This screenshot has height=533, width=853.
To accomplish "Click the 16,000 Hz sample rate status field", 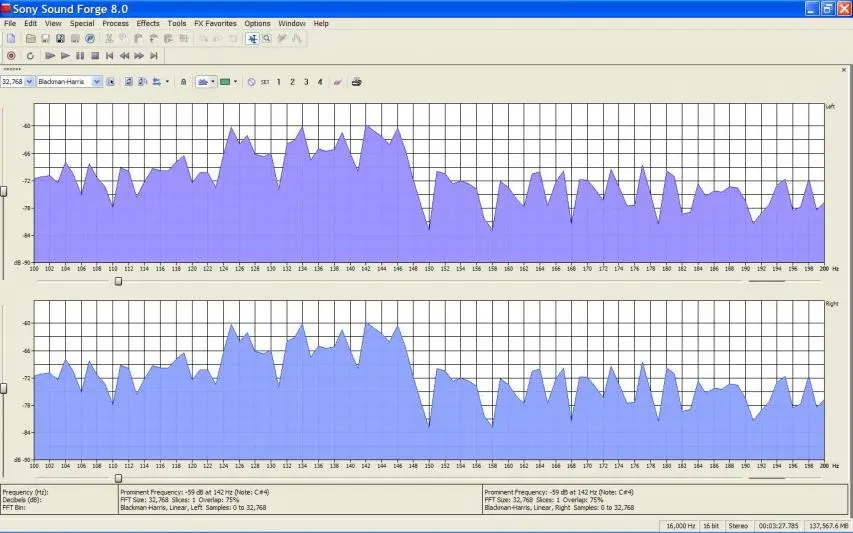I will [x=681, y=526].
